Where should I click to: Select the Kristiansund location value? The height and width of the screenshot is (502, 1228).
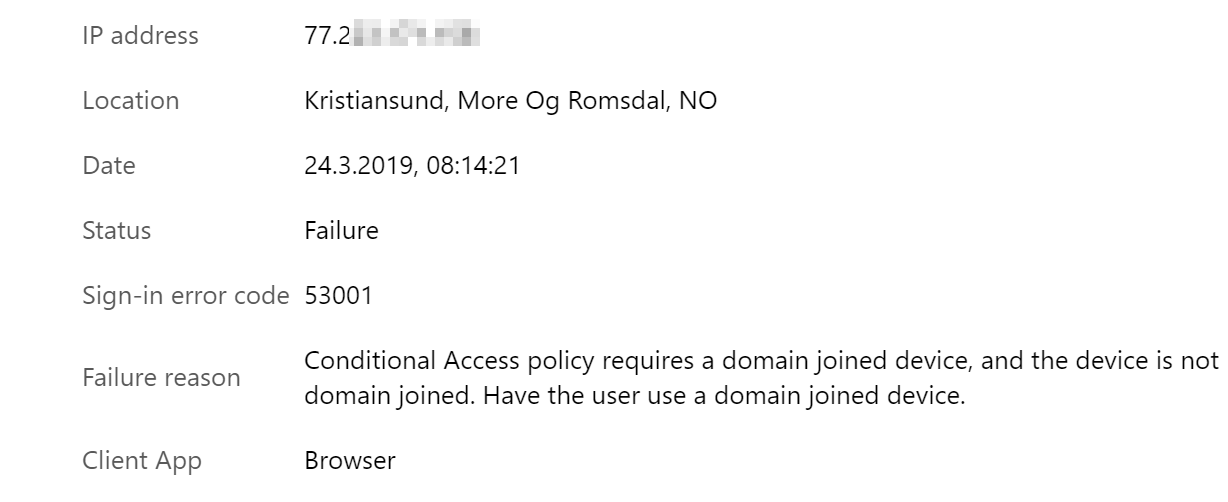pyautogui.click(x=510, y=101)
